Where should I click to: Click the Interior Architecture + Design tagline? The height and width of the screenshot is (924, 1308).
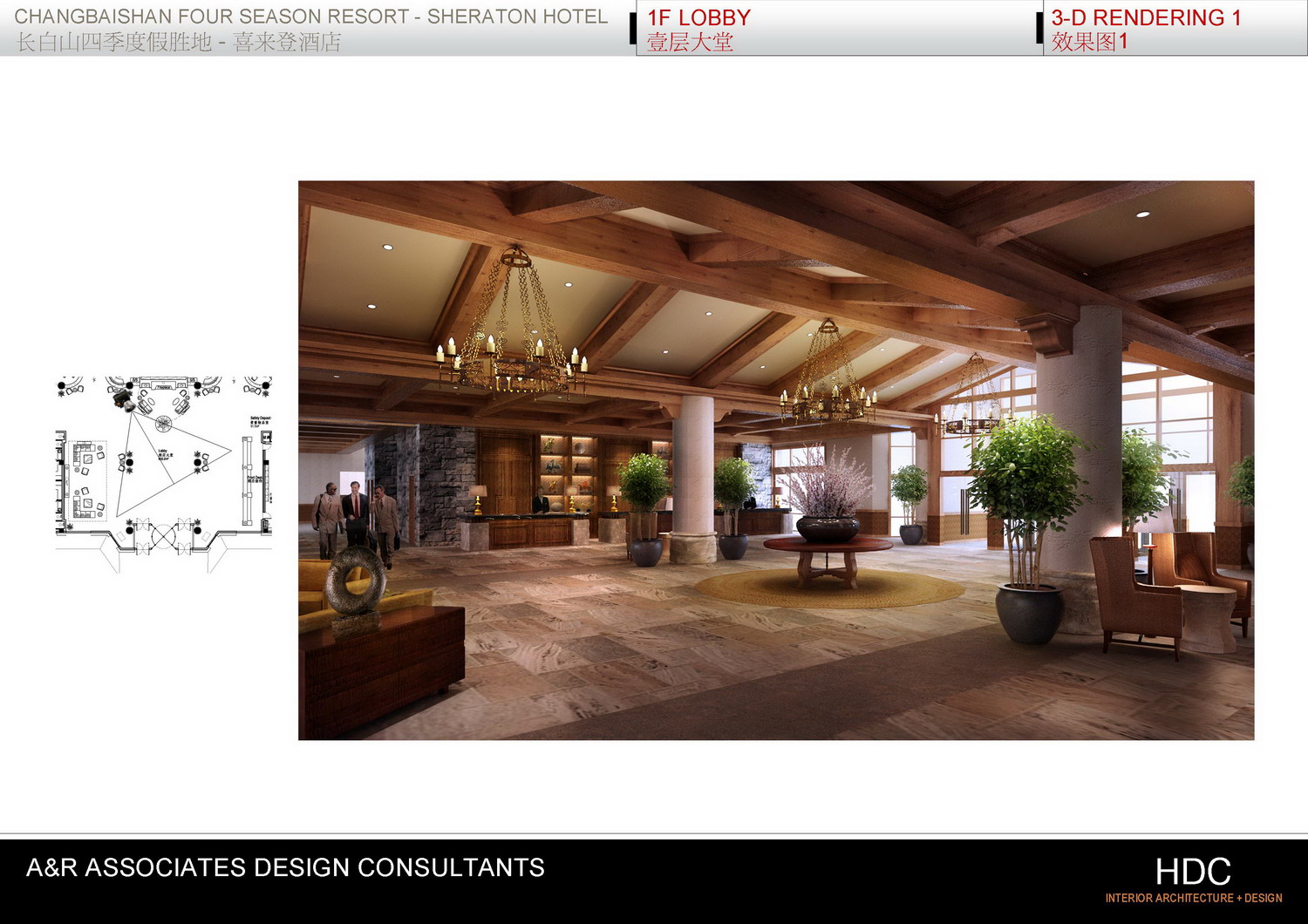tap(1193, 898)
